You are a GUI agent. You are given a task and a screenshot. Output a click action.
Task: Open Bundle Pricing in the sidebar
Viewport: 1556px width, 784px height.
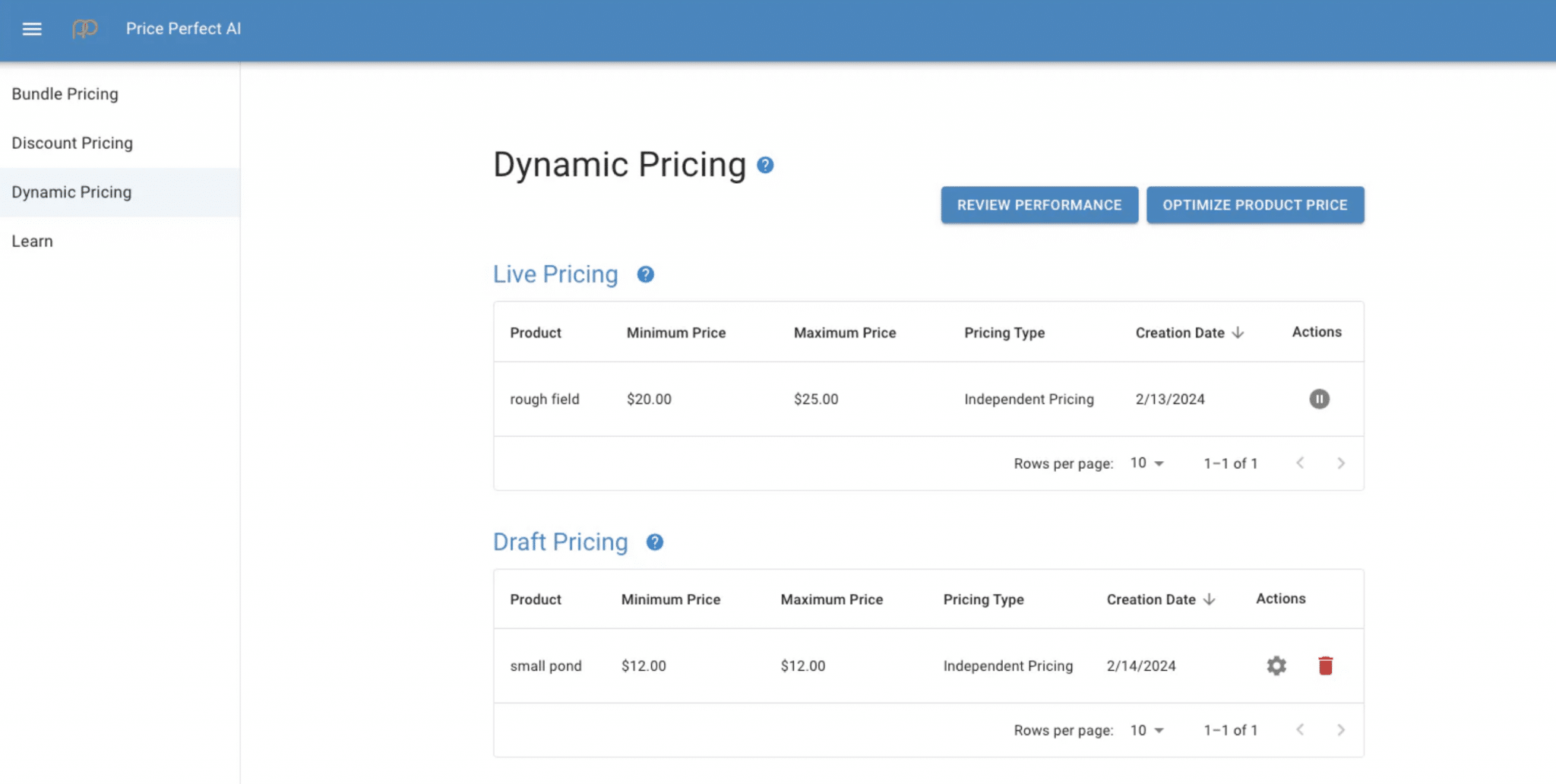click(x=120, y=94)
